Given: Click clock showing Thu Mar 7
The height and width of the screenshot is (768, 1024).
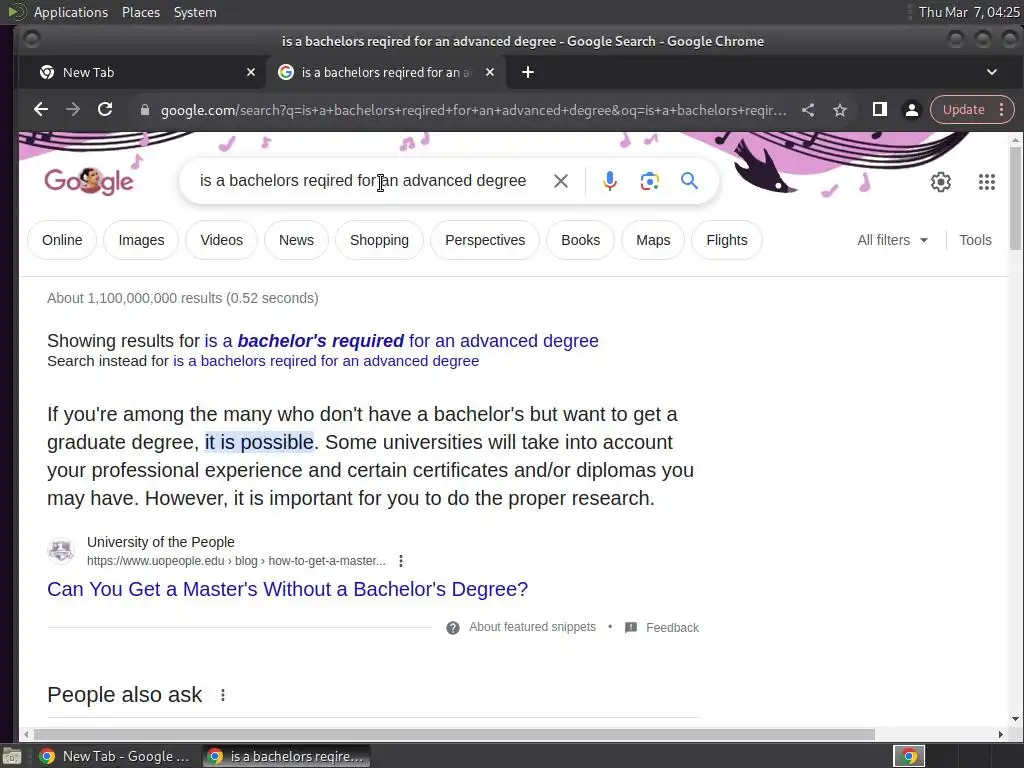Looking at the screenshot, I should pos(969,12).
